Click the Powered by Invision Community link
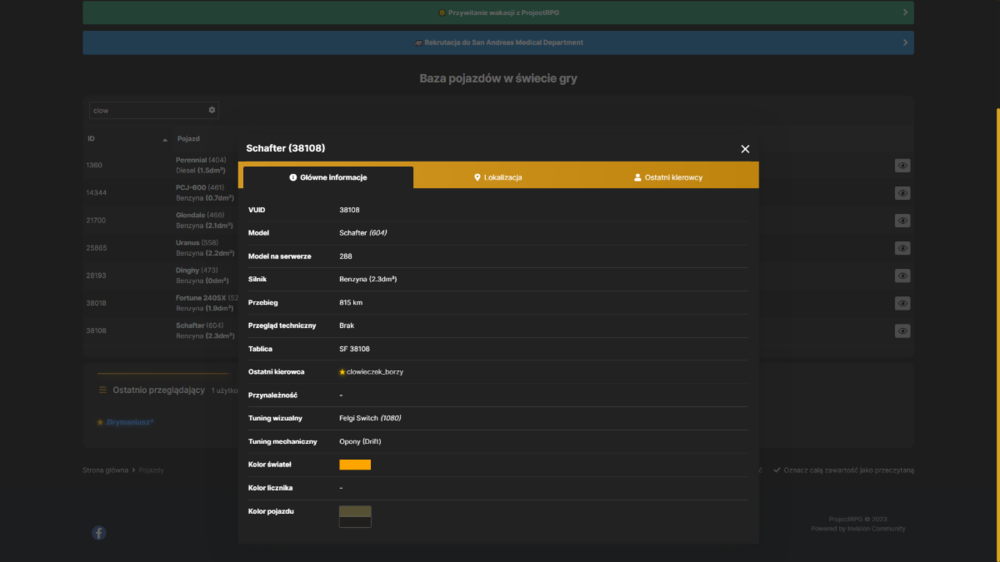This screenshot has height=562, width=1000. click(858, 528)
